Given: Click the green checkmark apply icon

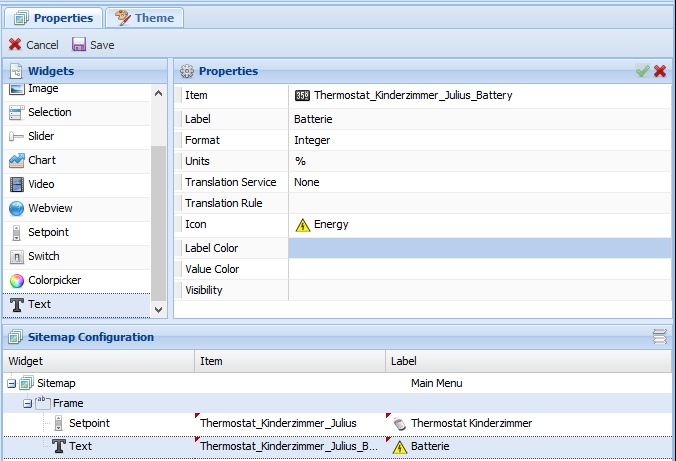Looking at the screenshot, I should pos(642,71).
